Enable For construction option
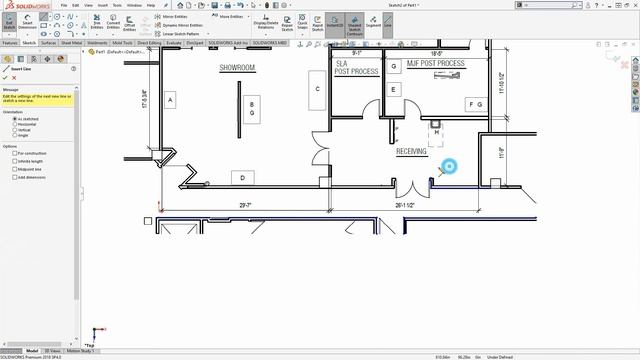The width and height of the screenshot is (640, 360). [15, 153]
